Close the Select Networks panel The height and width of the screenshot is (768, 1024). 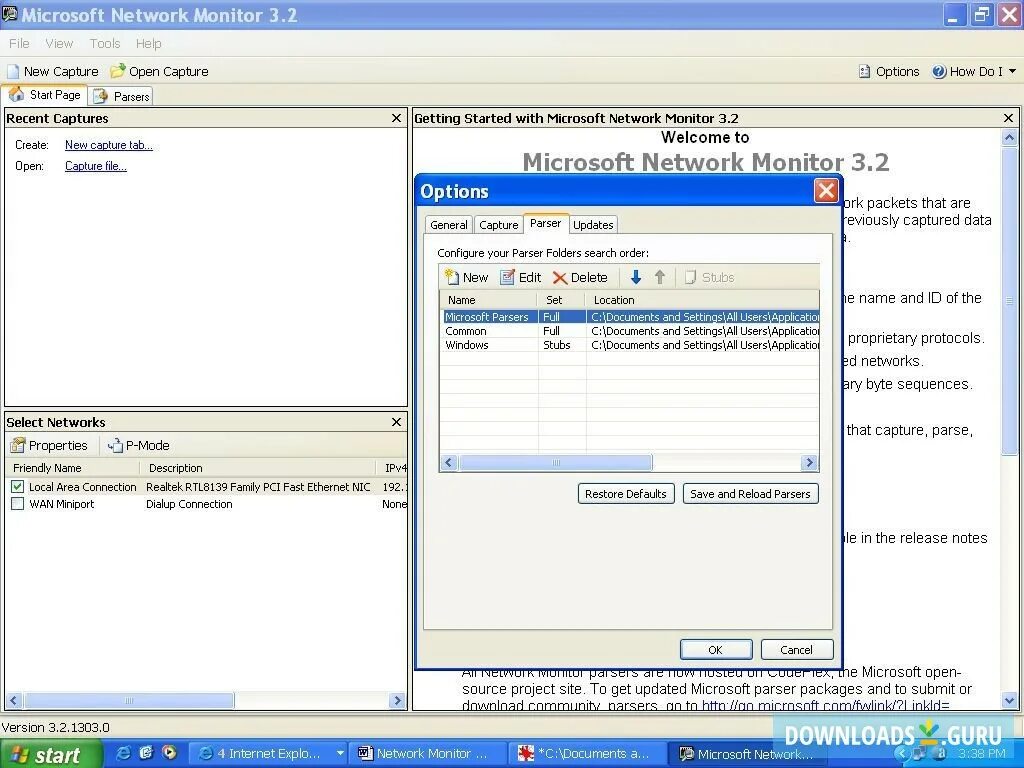click(396, 422)
